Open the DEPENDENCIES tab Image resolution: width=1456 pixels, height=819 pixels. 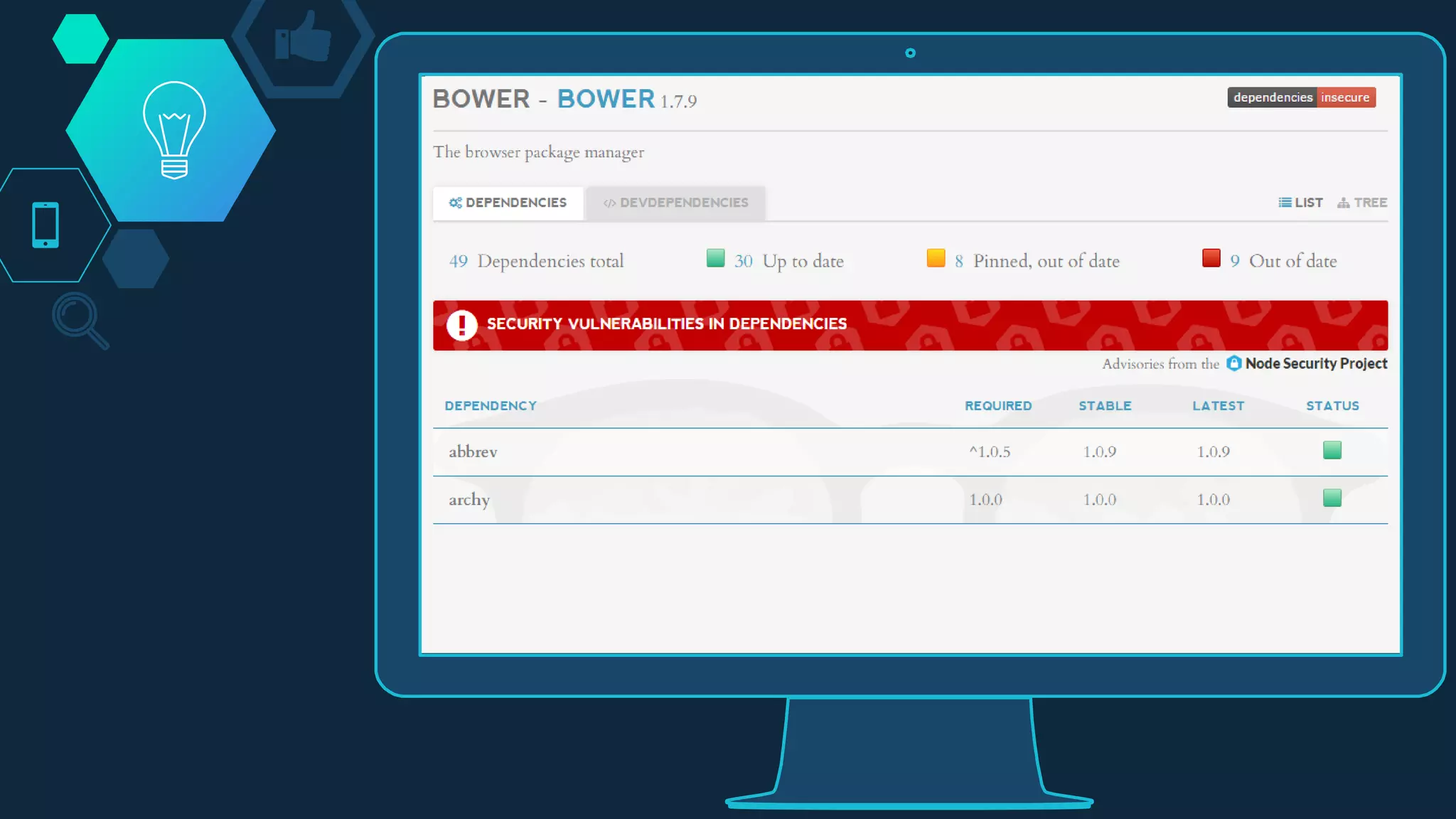click(x=508, y=203)
